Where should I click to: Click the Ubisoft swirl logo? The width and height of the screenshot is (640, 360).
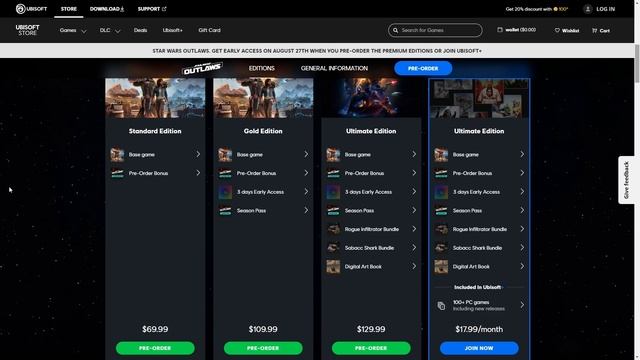(20, 9)
